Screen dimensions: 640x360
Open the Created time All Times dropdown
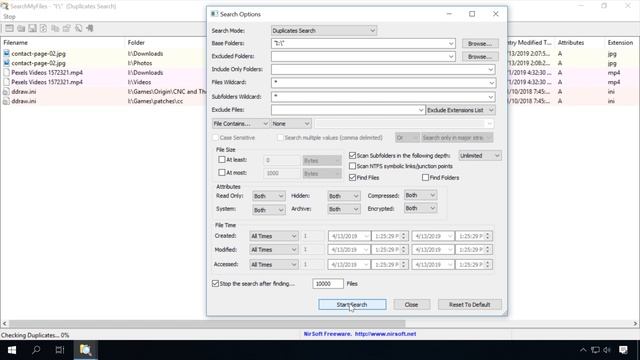[x=273, y=236]
